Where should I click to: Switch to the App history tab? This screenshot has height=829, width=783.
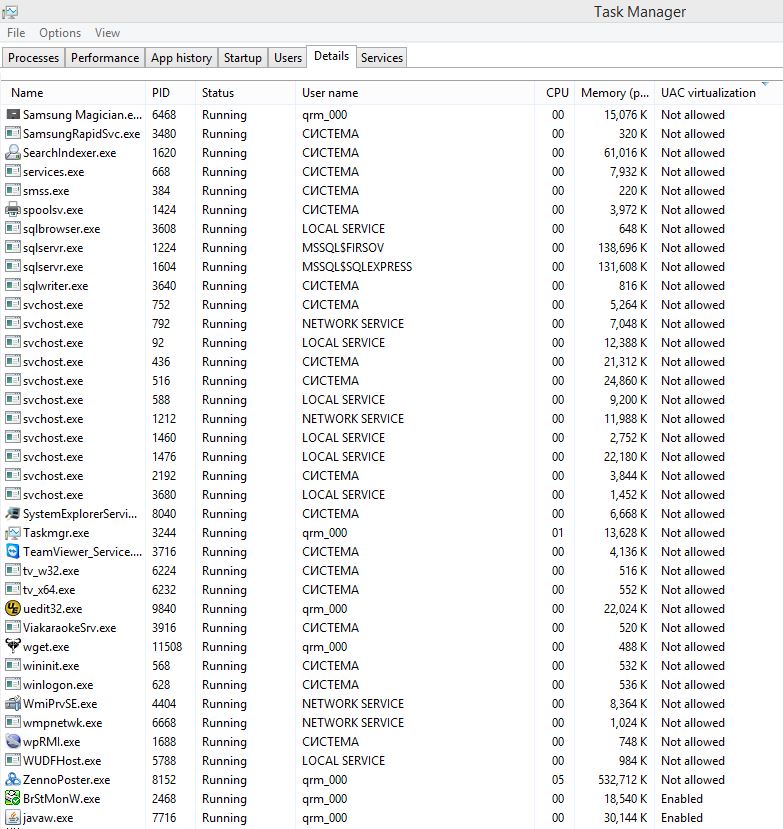[181, 58]
